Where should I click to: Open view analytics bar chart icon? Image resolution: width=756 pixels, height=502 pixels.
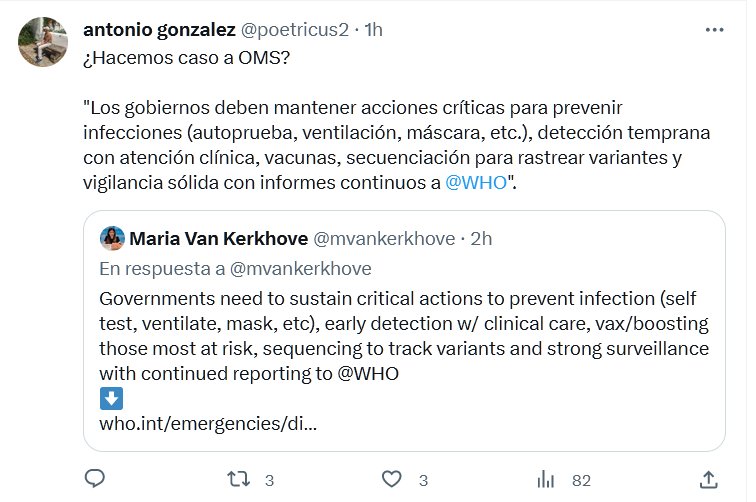(x=547, y=479)
